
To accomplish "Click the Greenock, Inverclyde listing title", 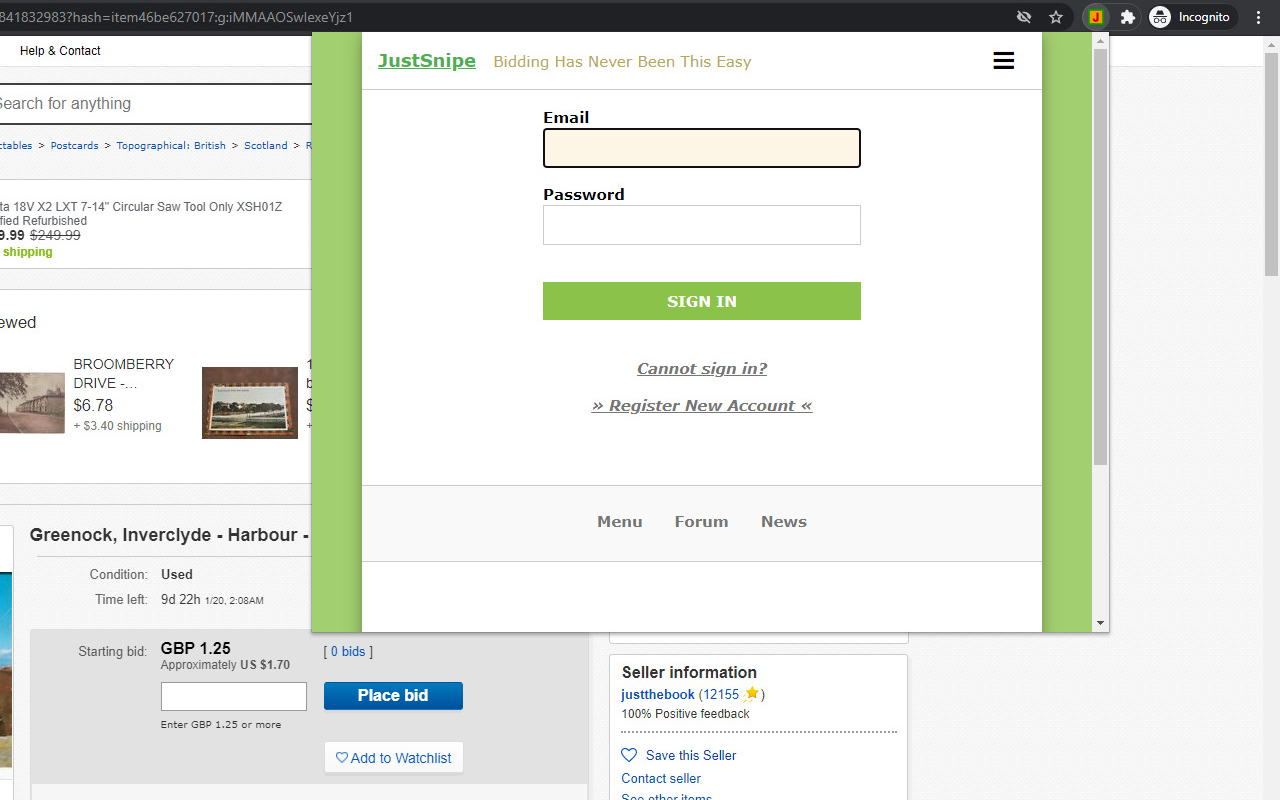I will (170, 535).
